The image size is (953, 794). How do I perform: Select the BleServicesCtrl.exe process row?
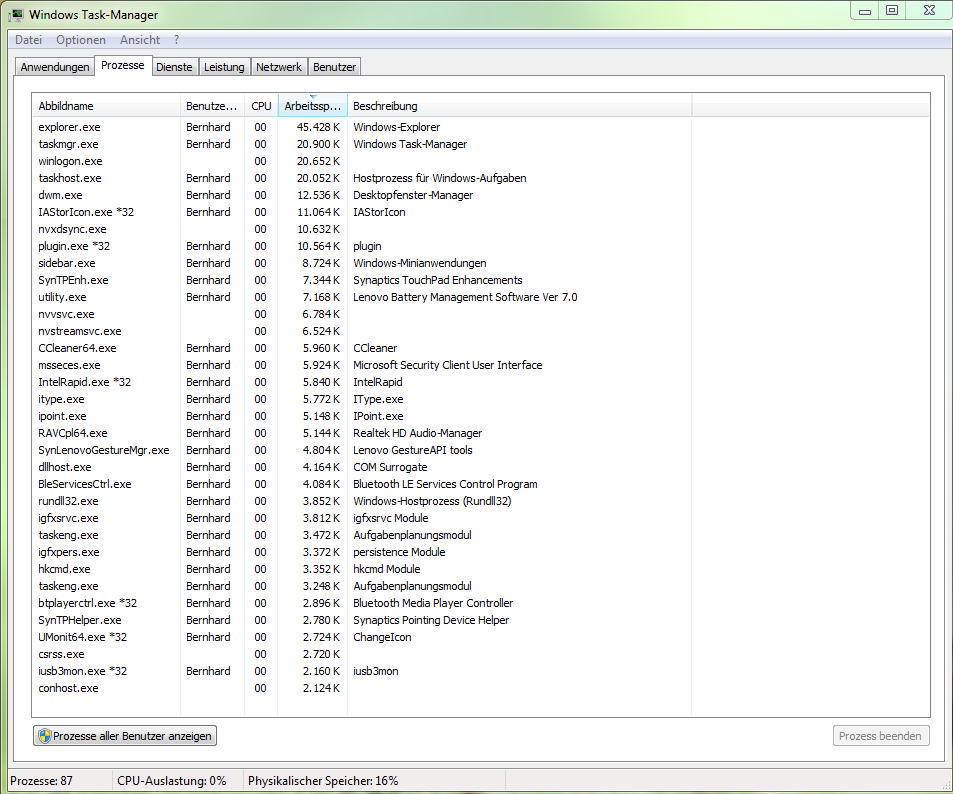tap(362, 485)
